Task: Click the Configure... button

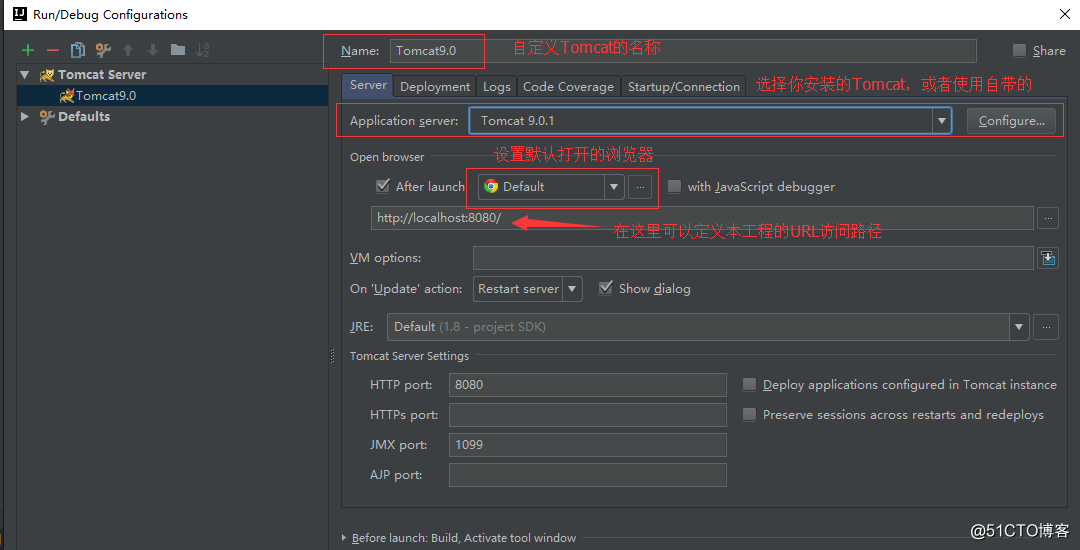Action: pos(1011,121)
